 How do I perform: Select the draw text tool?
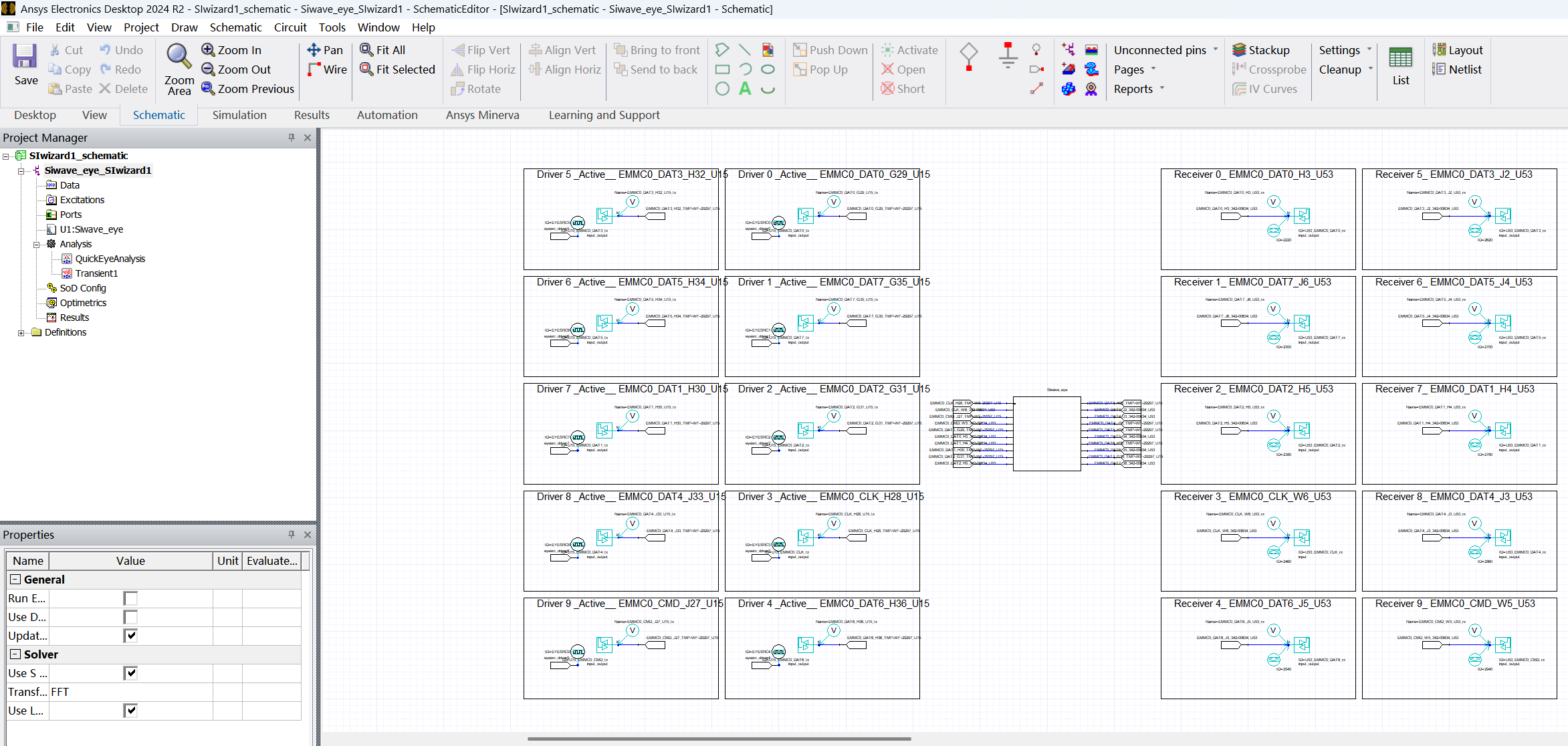point(745,88)
